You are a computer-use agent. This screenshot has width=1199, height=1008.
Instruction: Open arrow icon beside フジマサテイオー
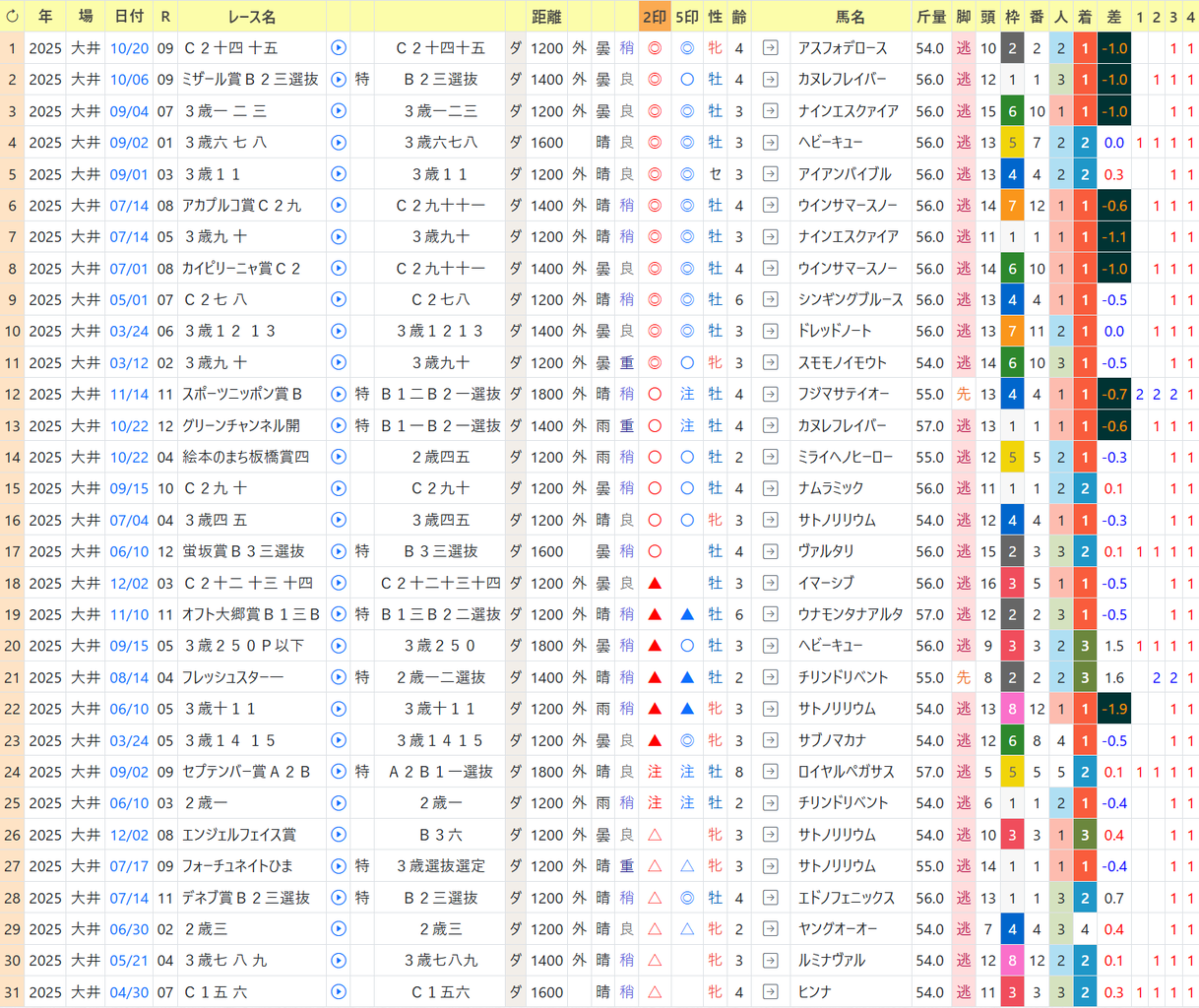pyautogui.click(x=771, y=394)
